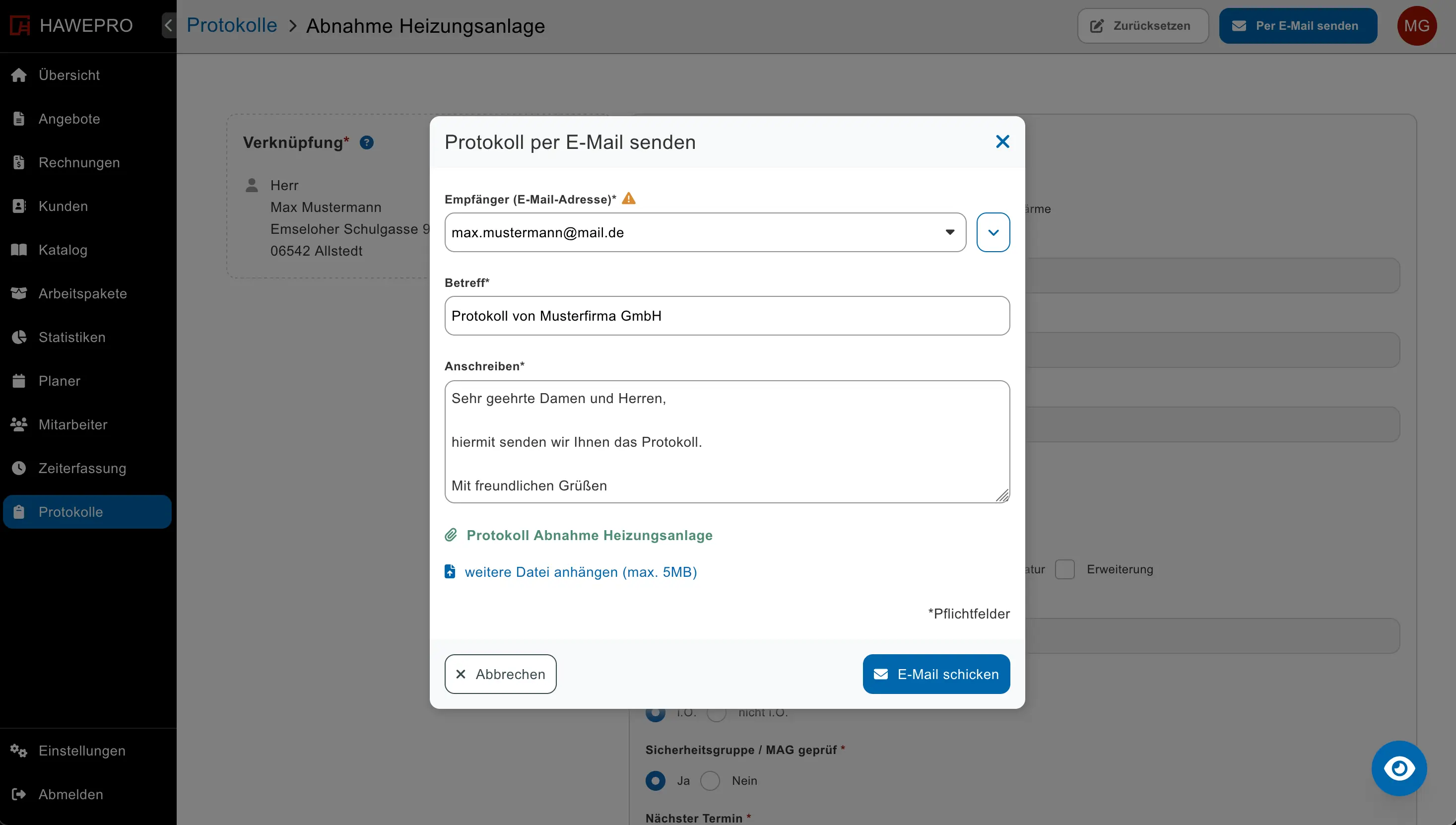Select Nein for Sicherheitsgruppe / MAG geprüf
The image size is (1456, 825).
tap(709, 780)
